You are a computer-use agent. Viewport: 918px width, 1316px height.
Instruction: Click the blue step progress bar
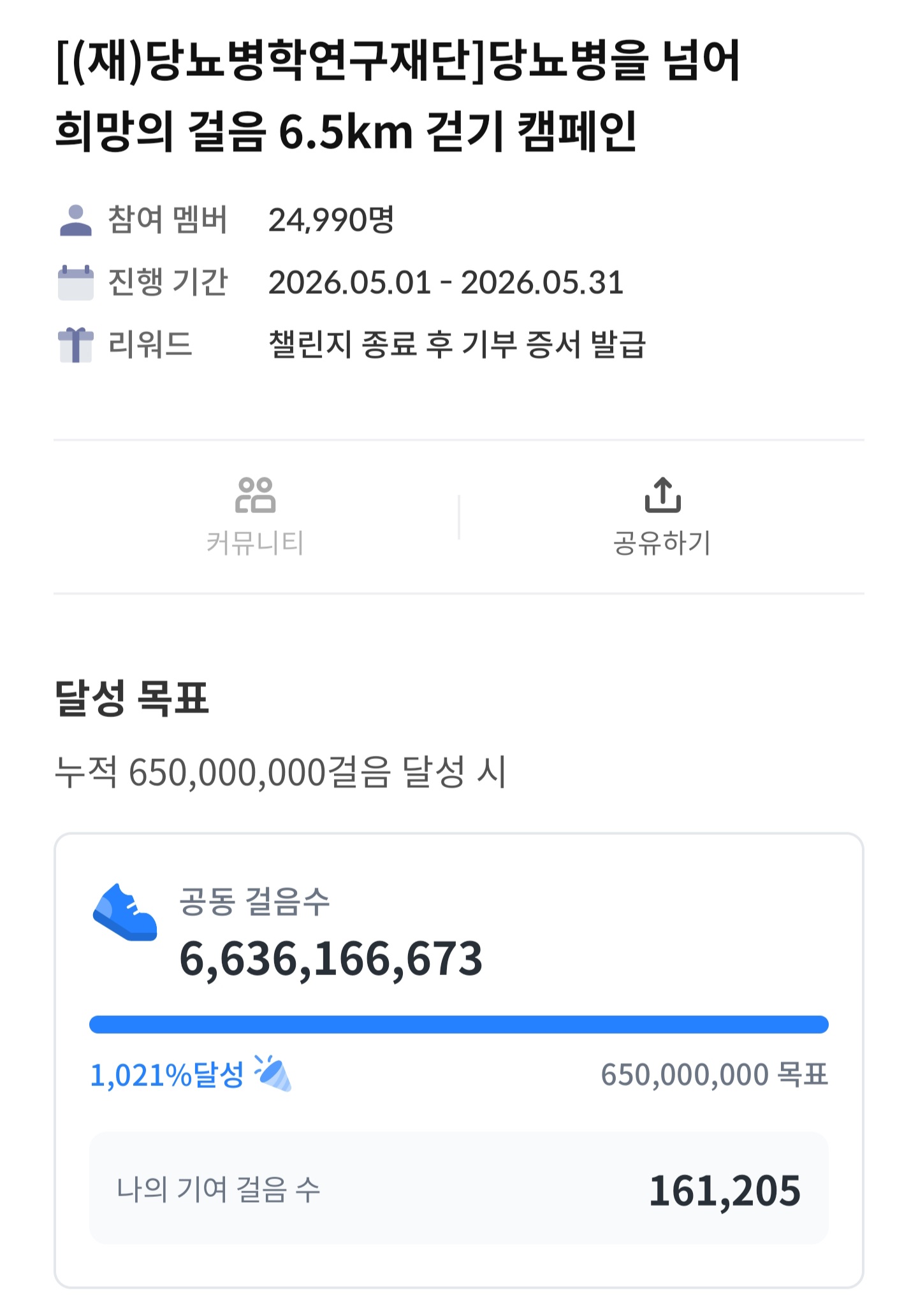(459, 1025)
